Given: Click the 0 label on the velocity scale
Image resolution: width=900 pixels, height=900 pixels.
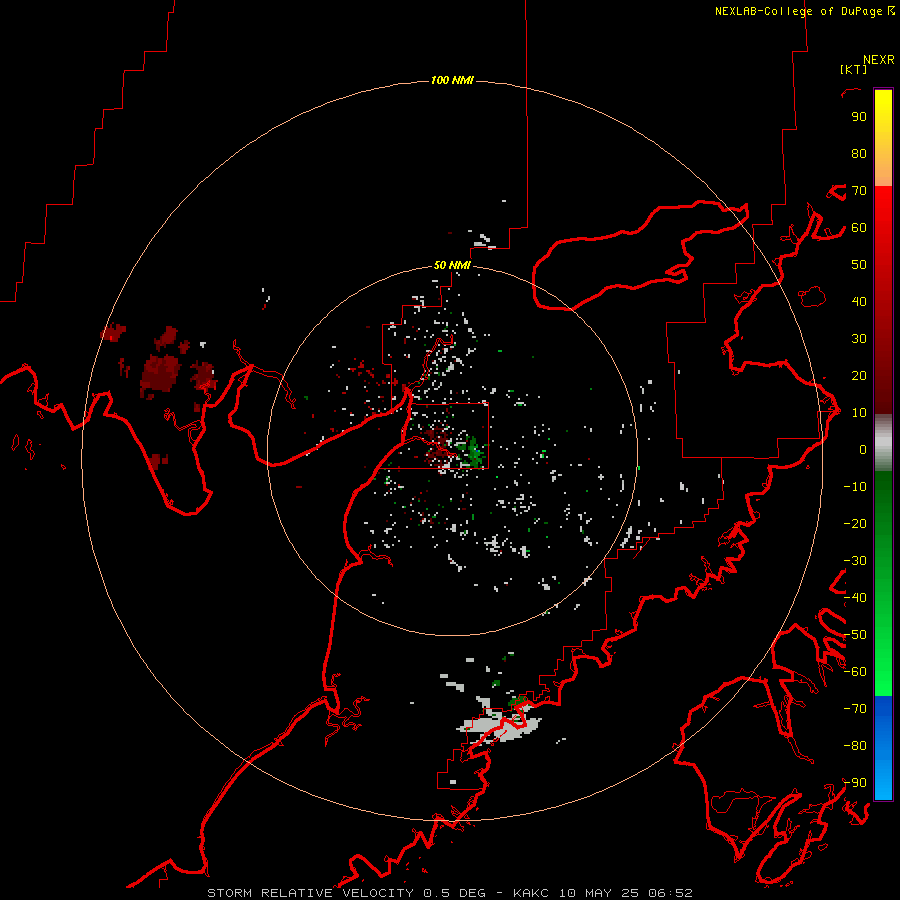Looking at the screenshot, I should tap(863, 450).
